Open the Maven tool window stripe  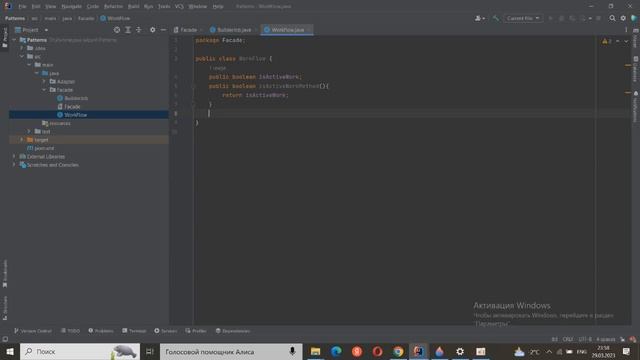(x=636, y=38)
